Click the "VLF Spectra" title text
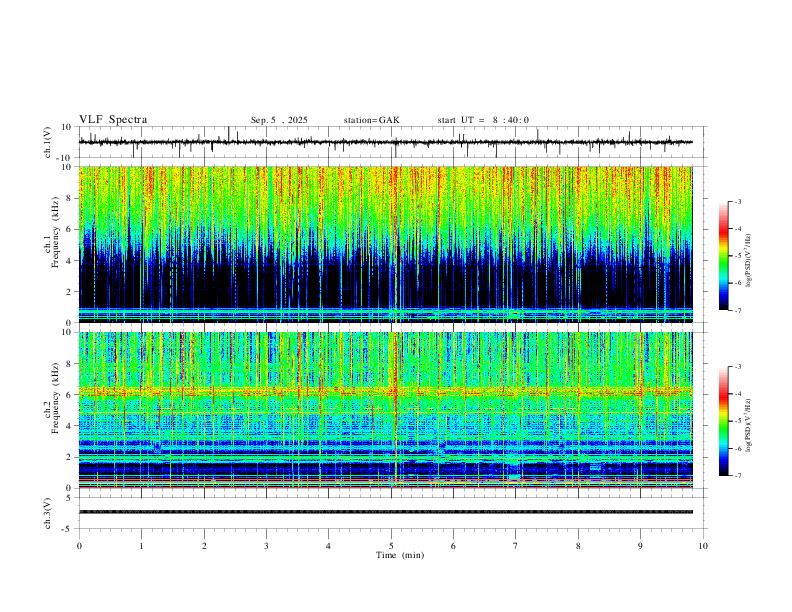 click(113, 120)
